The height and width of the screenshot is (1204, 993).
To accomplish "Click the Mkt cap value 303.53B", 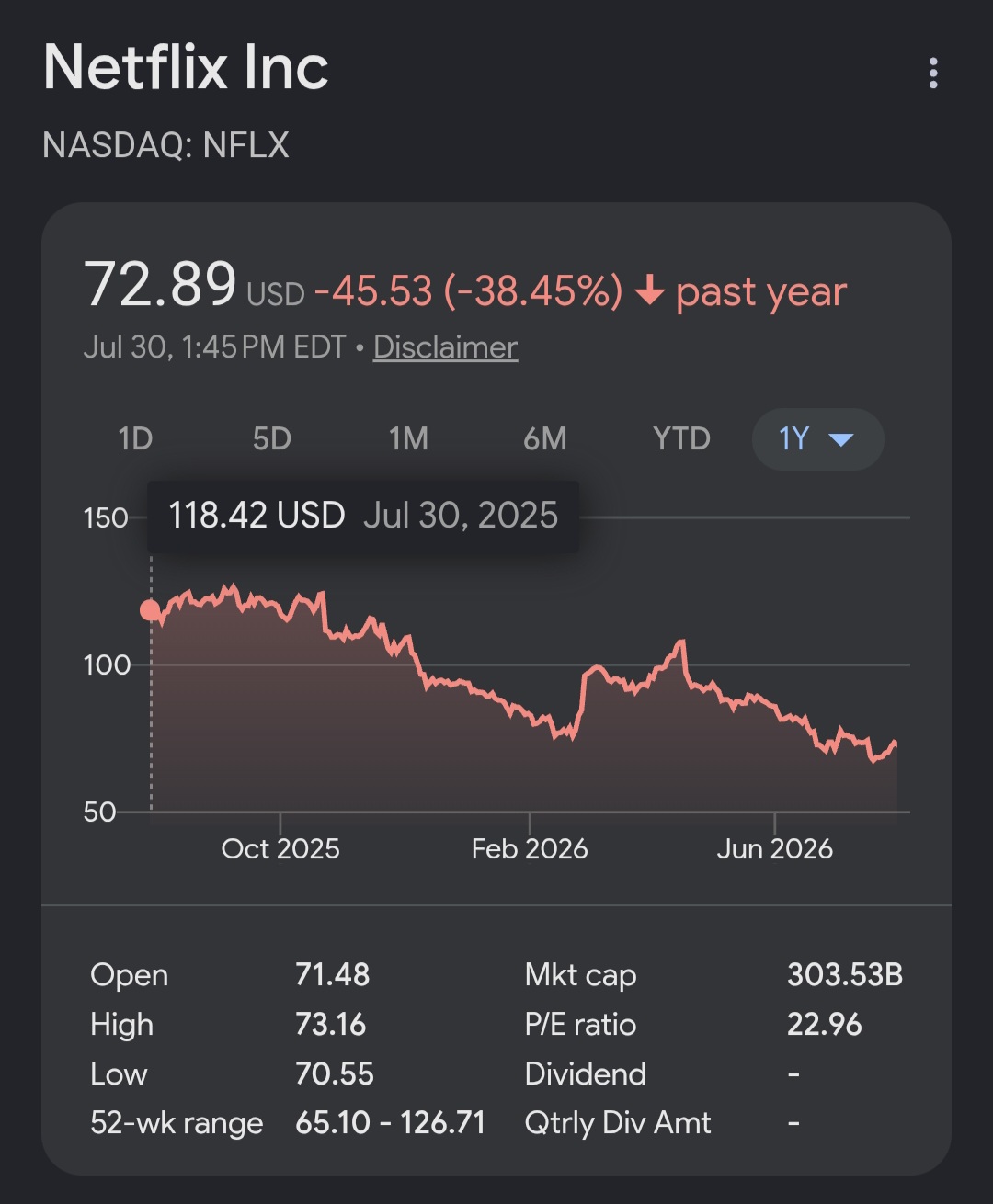I will 845,975.
